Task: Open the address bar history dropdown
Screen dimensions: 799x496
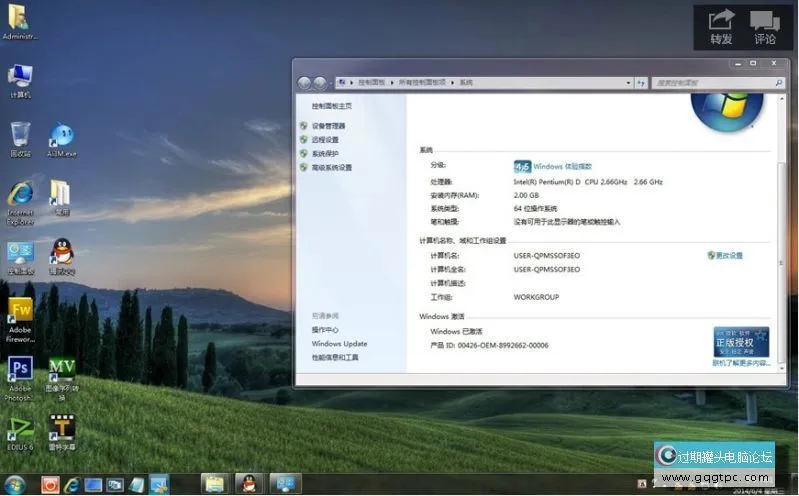Action: click(x=628, y=83)
